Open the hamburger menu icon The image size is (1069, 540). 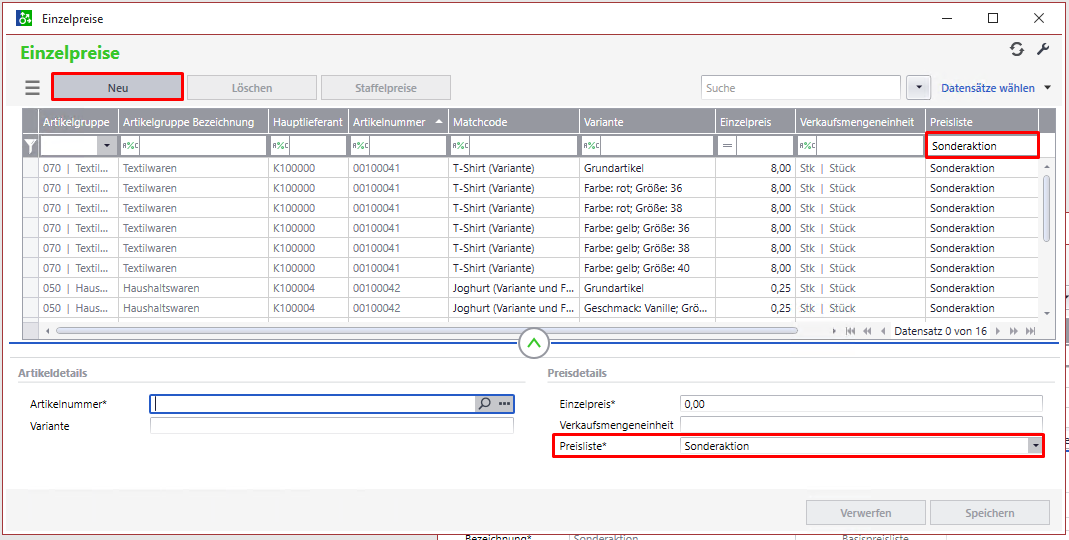click(32, 88)
